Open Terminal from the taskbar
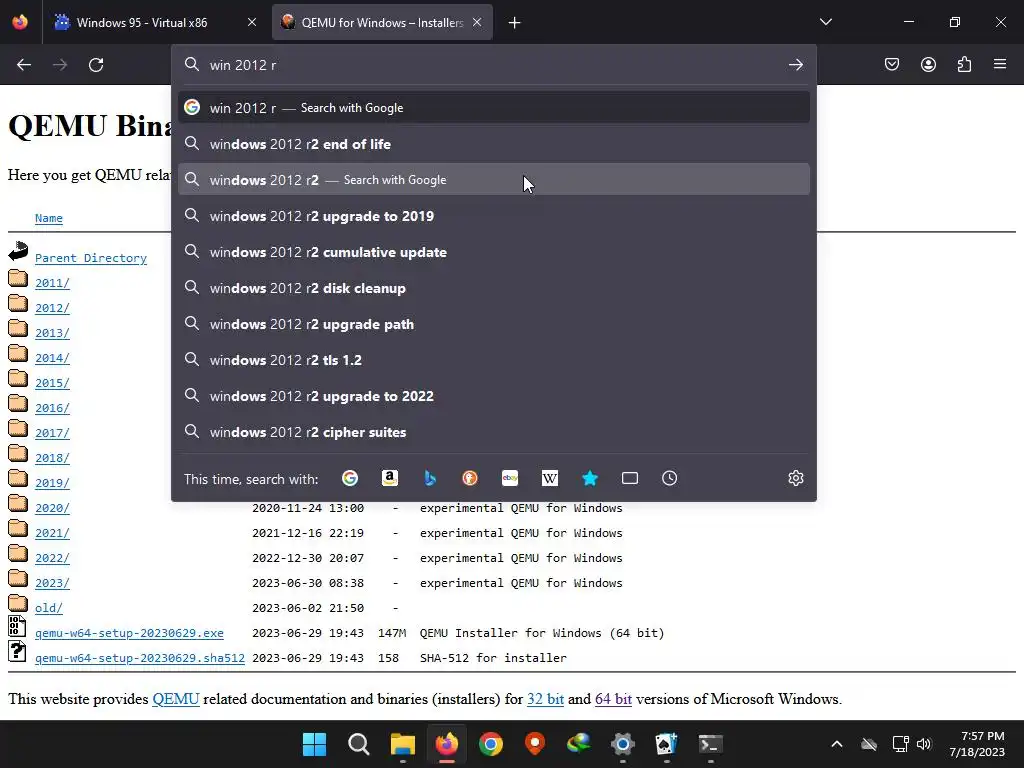1024x768 pixels. click(711, 744)
